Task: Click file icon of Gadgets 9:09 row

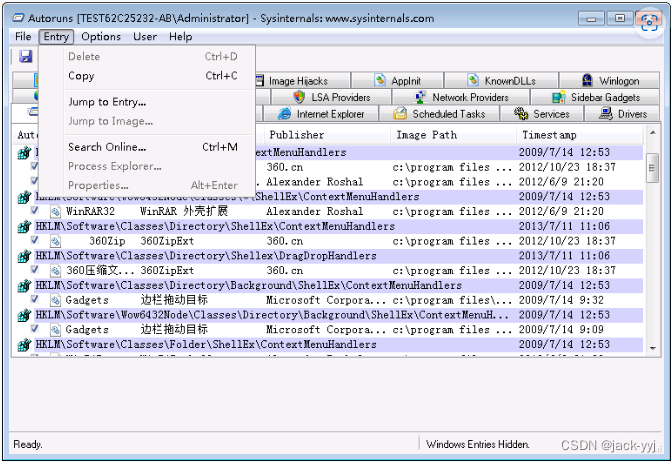Action: [x=55, y=330]
